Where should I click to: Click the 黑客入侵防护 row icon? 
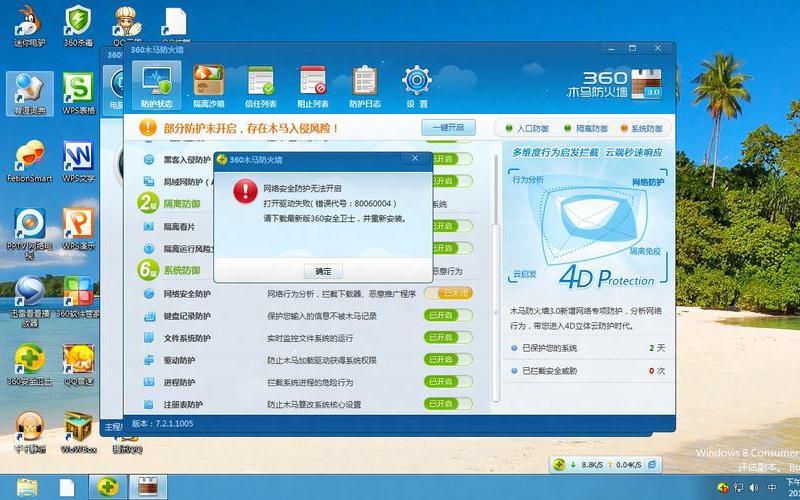click(x=149, y=160)
